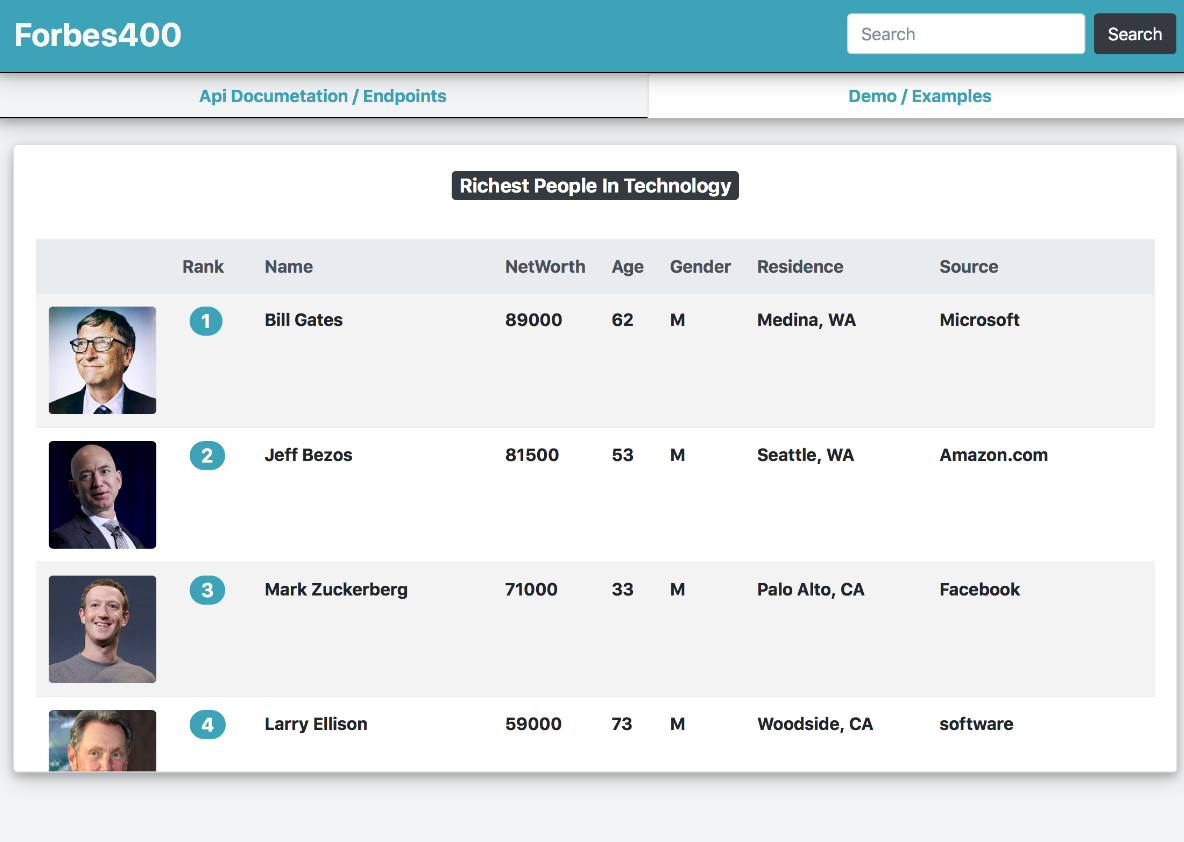
Task: Select Larry Ellison portrait thumbnail
Action: tap(103, 740)
